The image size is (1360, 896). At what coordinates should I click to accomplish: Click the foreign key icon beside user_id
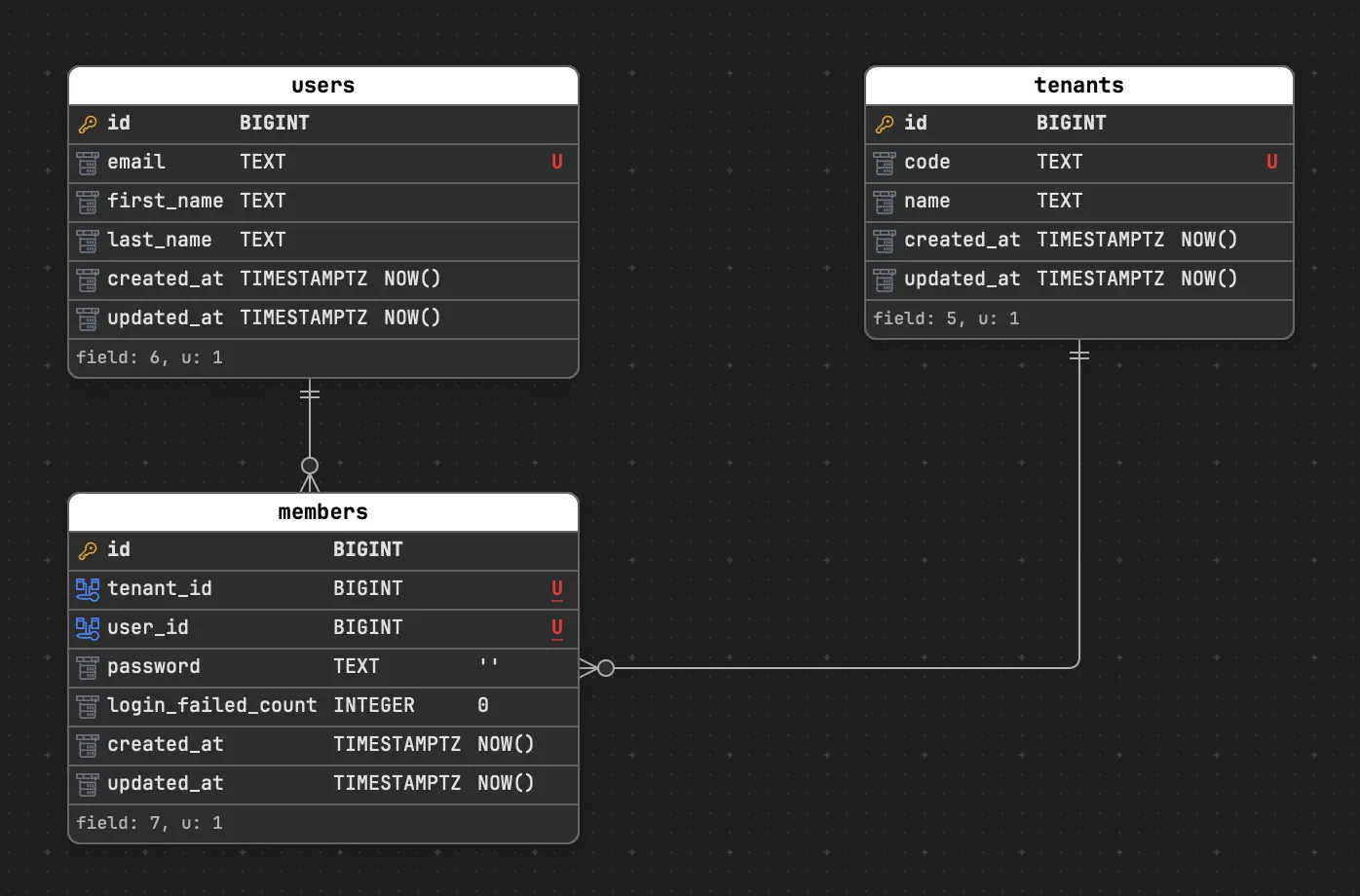click(x=88, y=628)
